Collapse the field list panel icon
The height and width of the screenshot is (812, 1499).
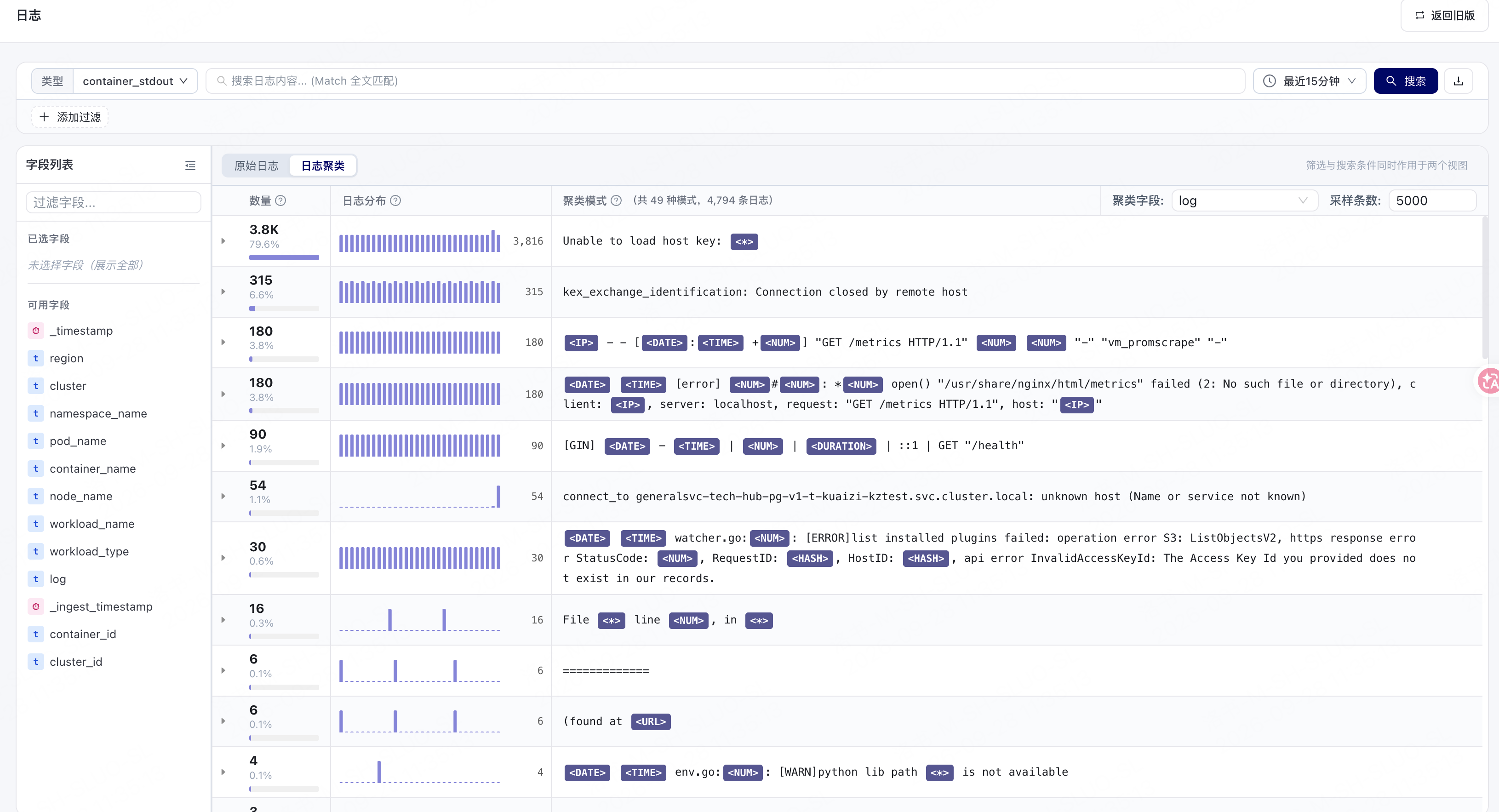click(190, 166)
